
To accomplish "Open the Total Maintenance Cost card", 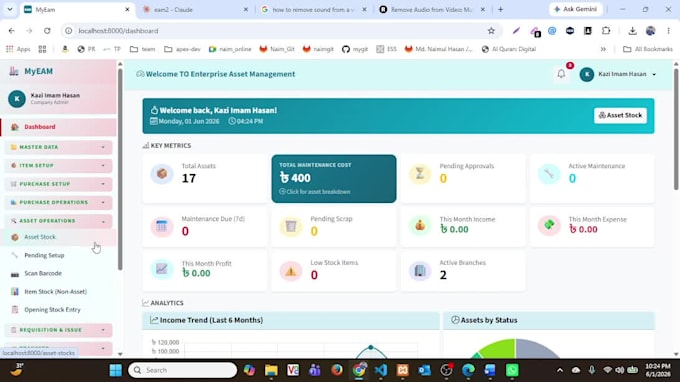I will click(334, 179).
